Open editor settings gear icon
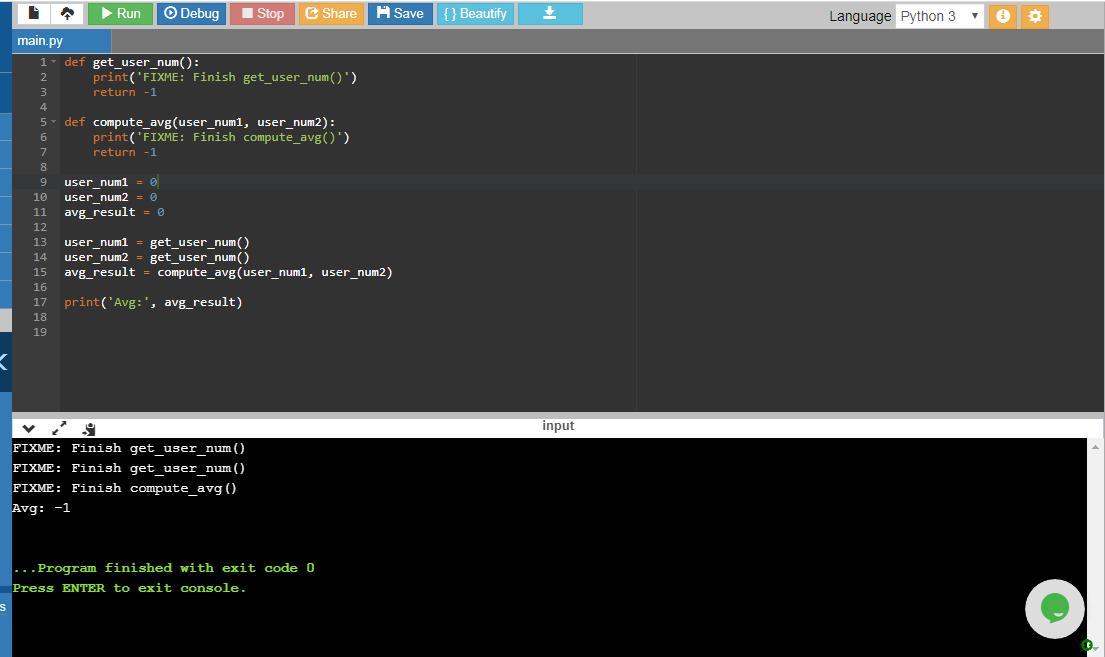 pyautogui.click(x=1035, y=16)
